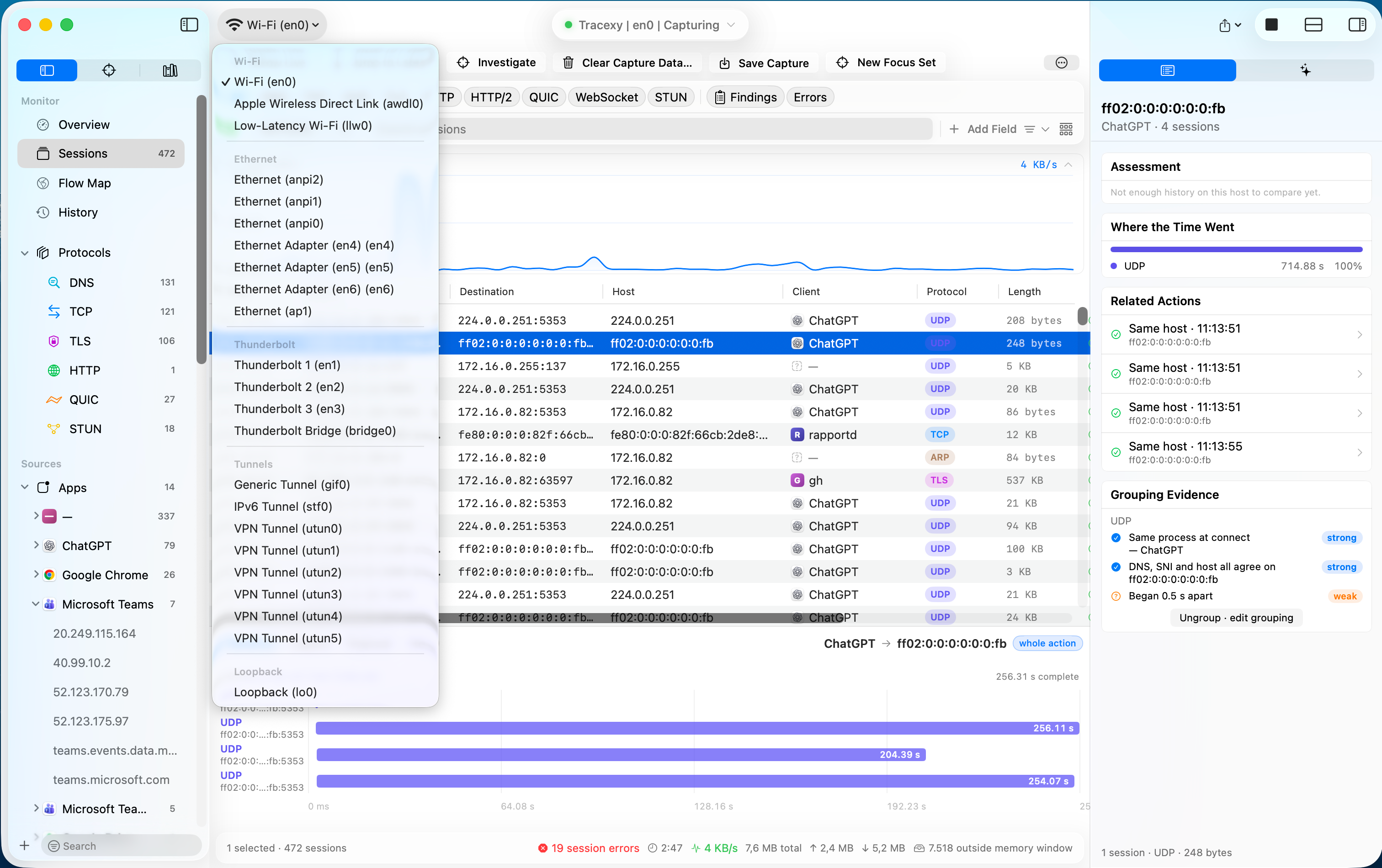Open the sparkle AI assistant tab

click(1305, 70)
